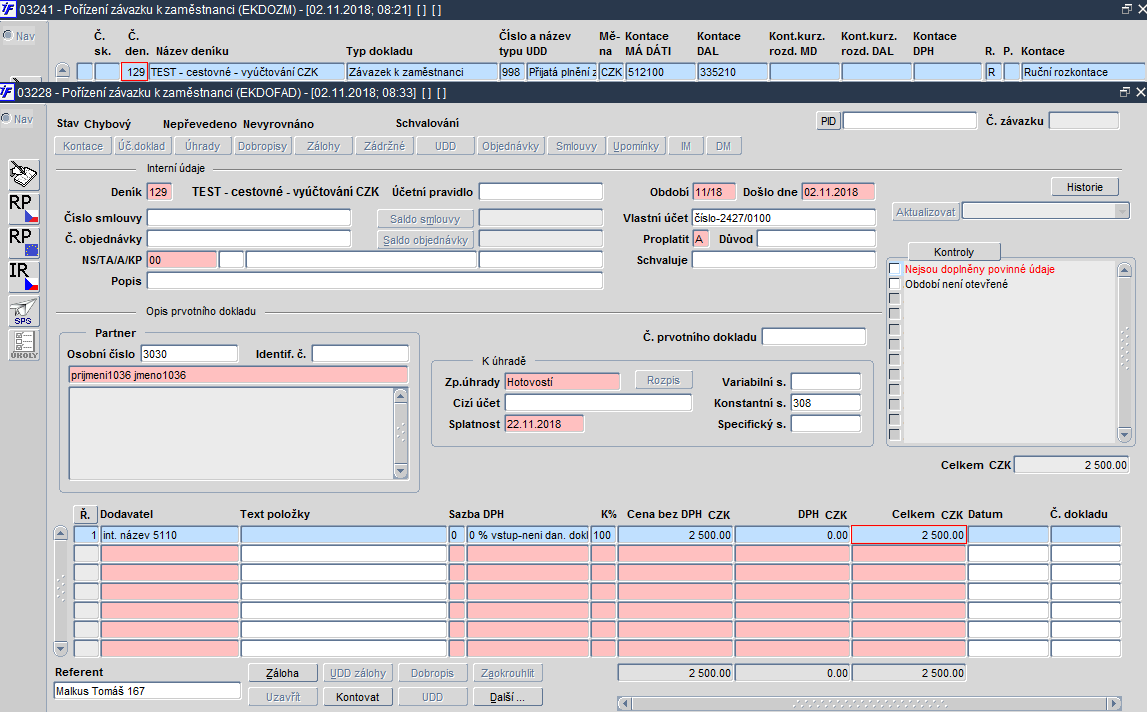Open the IR Czech flag icon

[23, 277]
